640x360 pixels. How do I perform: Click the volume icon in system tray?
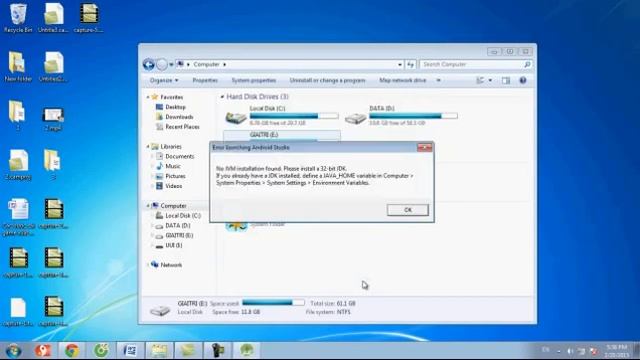point(570,351)
